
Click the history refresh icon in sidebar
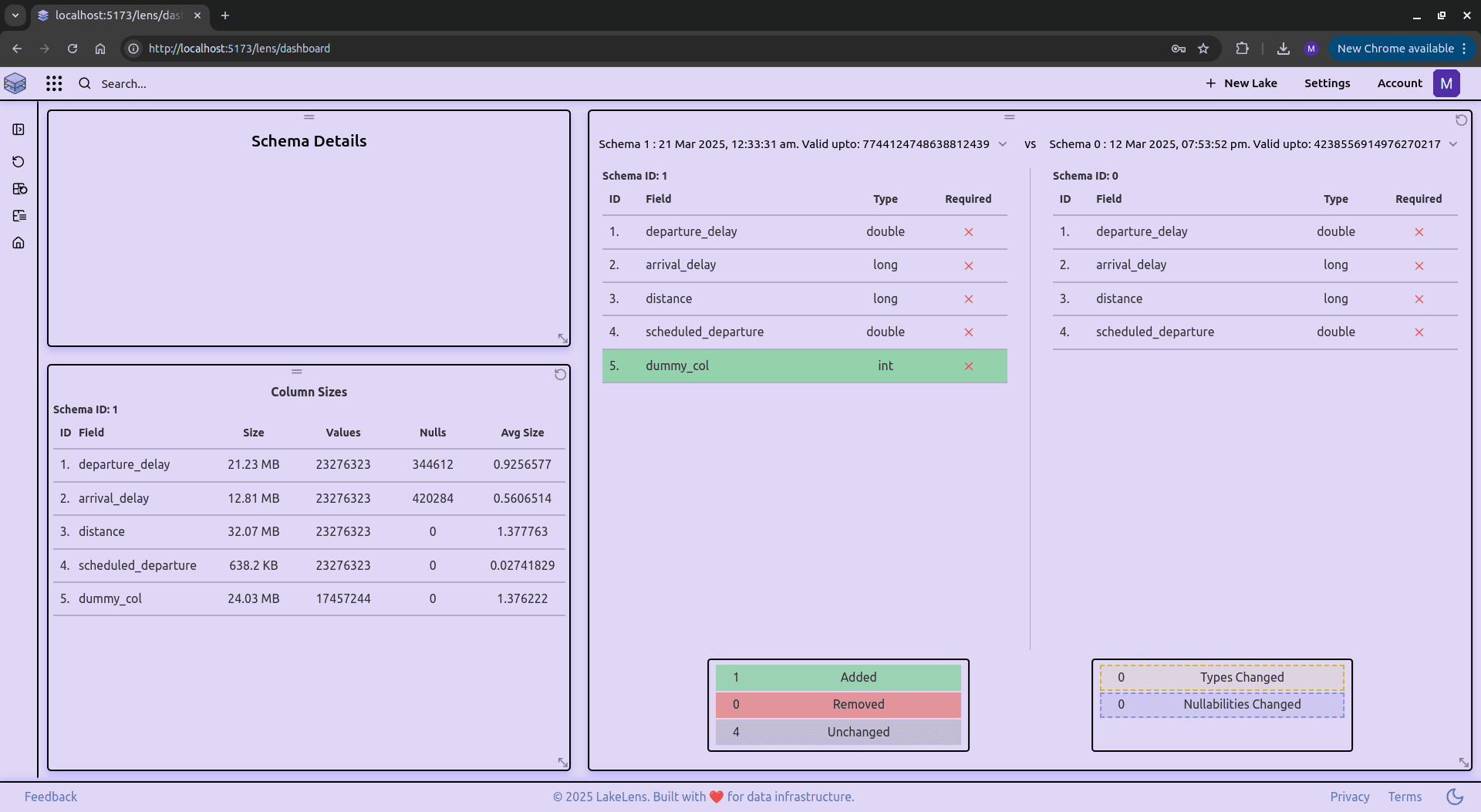pos(19,162)
